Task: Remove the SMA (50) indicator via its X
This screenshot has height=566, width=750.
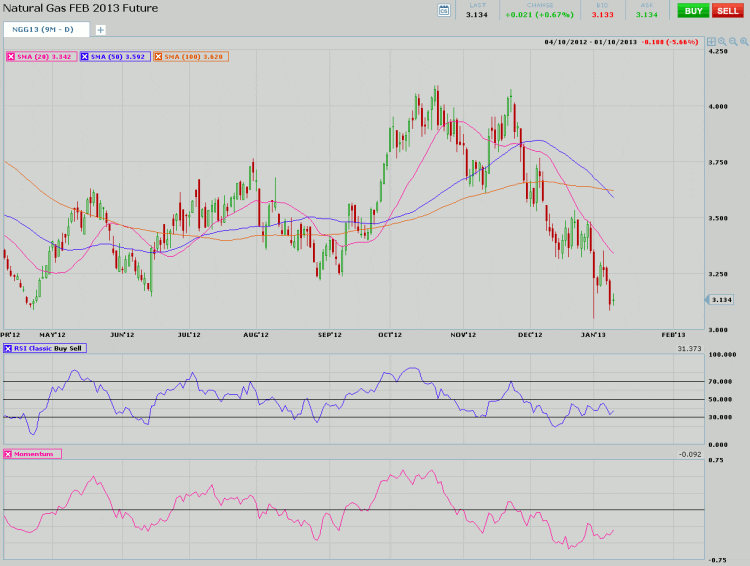Action: click(85, 56)
